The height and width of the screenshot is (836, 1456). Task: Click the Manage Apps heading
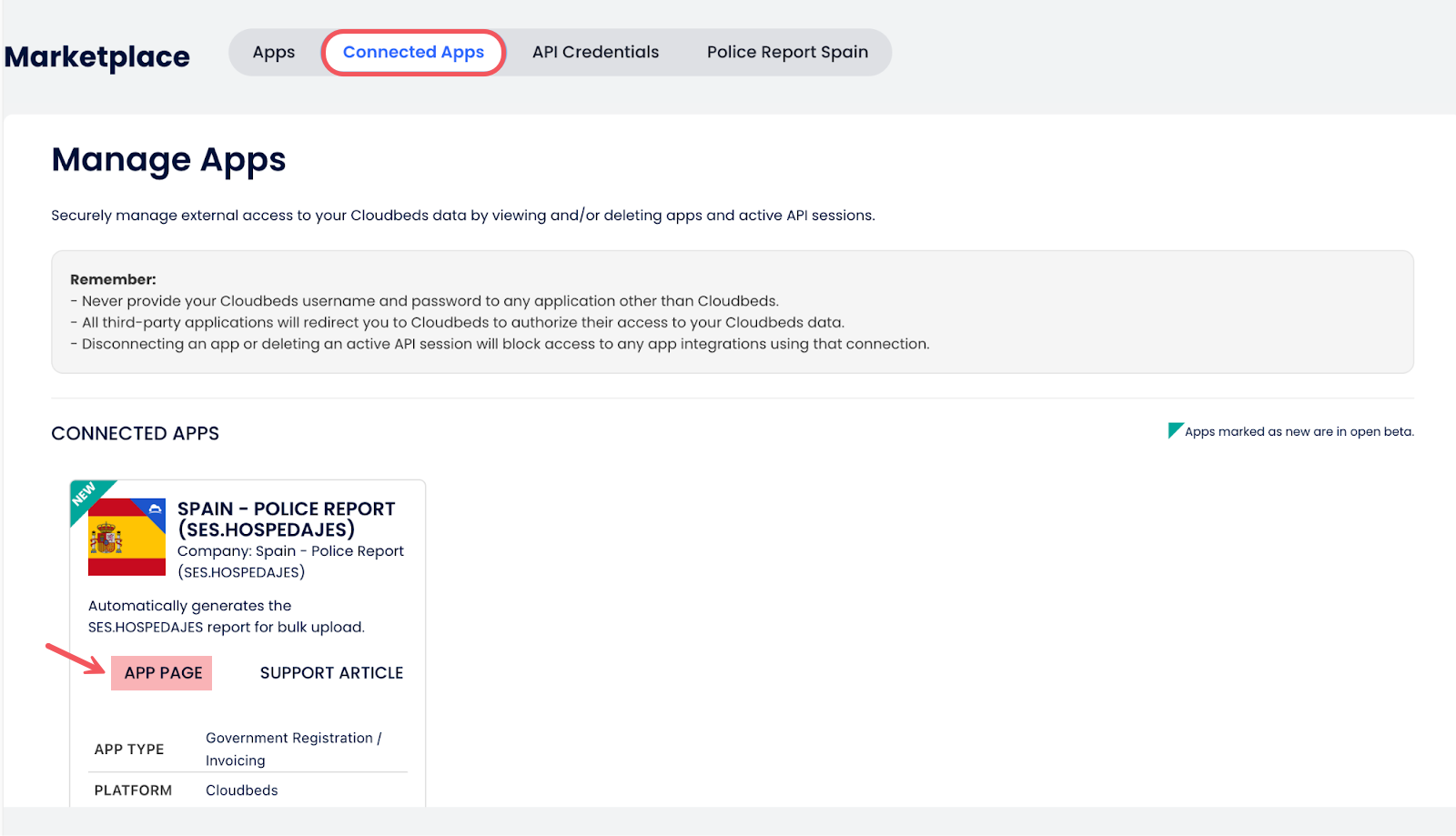tap(168, 160)
